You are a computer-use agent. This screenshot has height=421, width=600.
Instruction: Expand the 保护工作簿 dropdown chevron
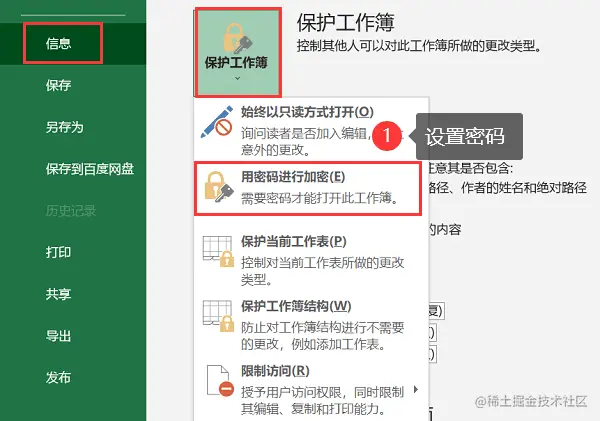click(238, 78)
